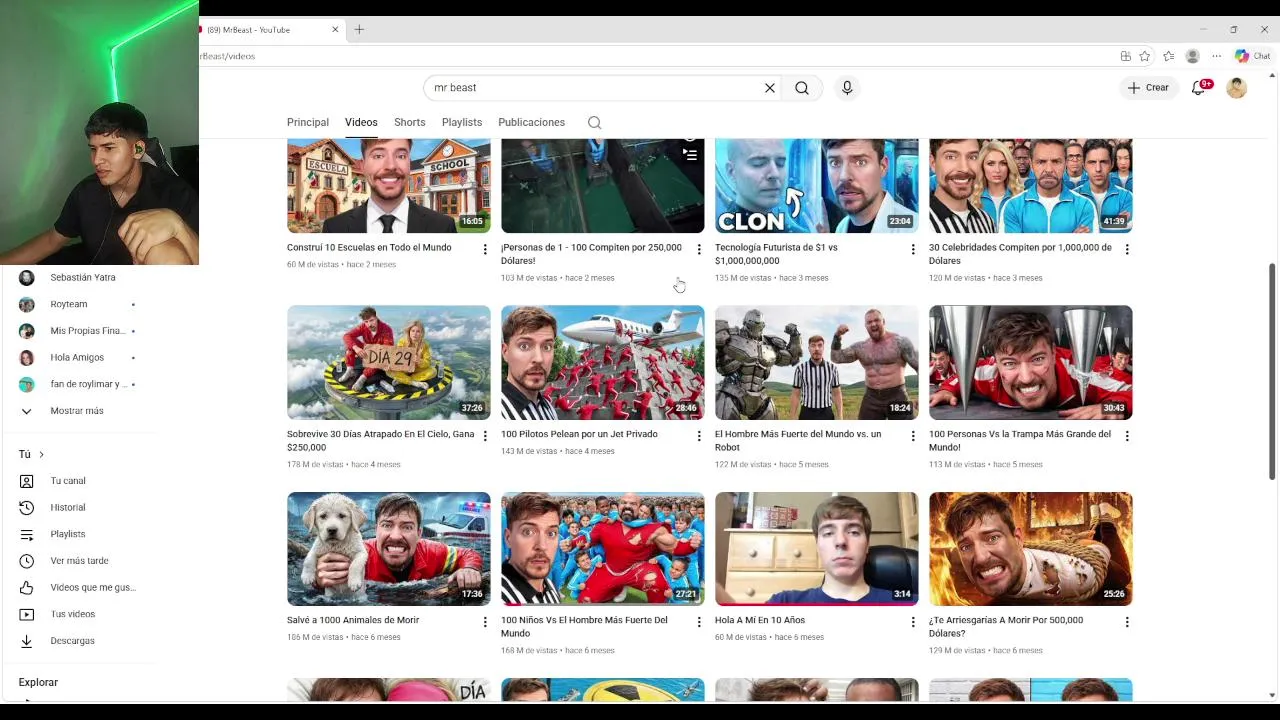Screen dimensions: 1280x720
Task: Open options for '100 Niños Vs El Hombre' video
Action: tap(699, 622)
